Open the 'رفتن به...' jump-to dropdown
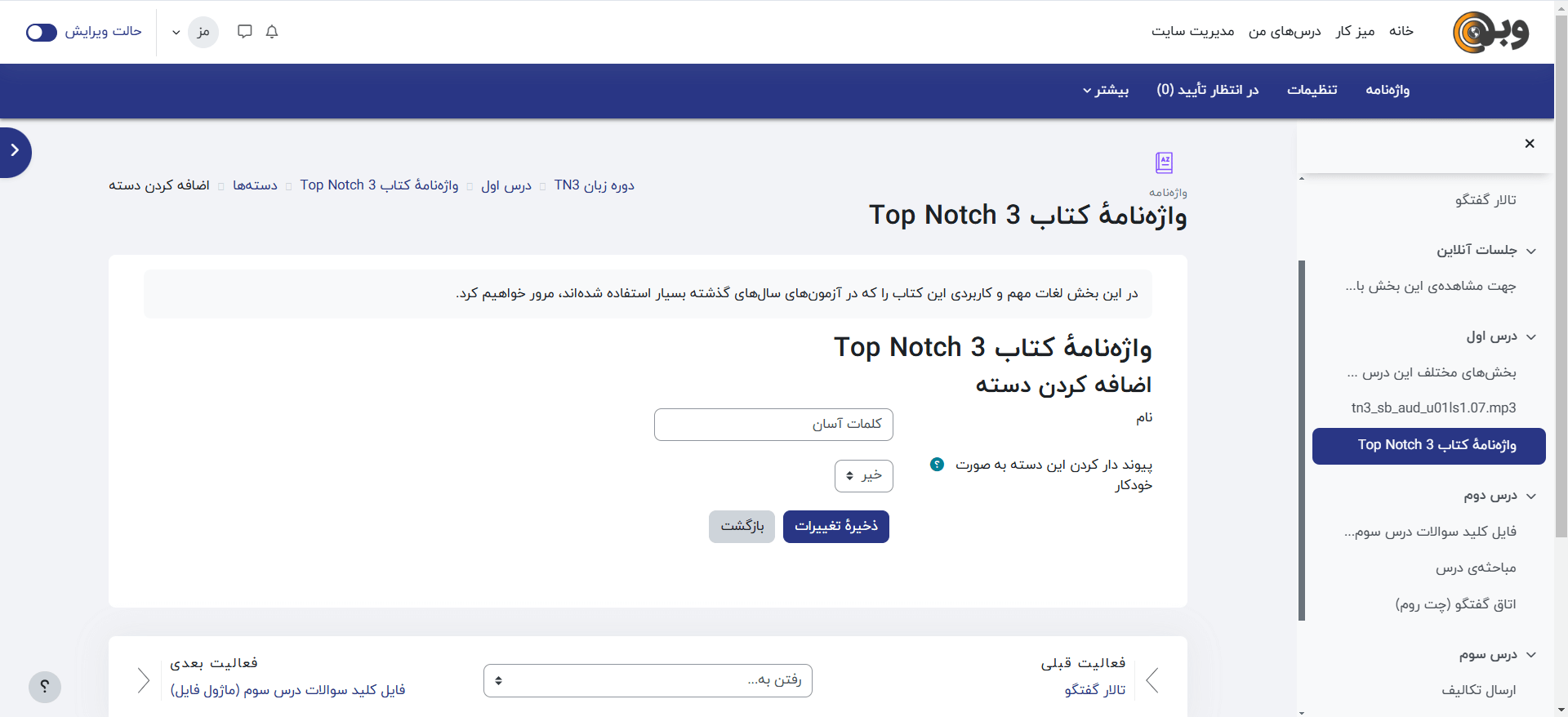The width and height of the screenshot is (1568, 717). click(648, 680)
